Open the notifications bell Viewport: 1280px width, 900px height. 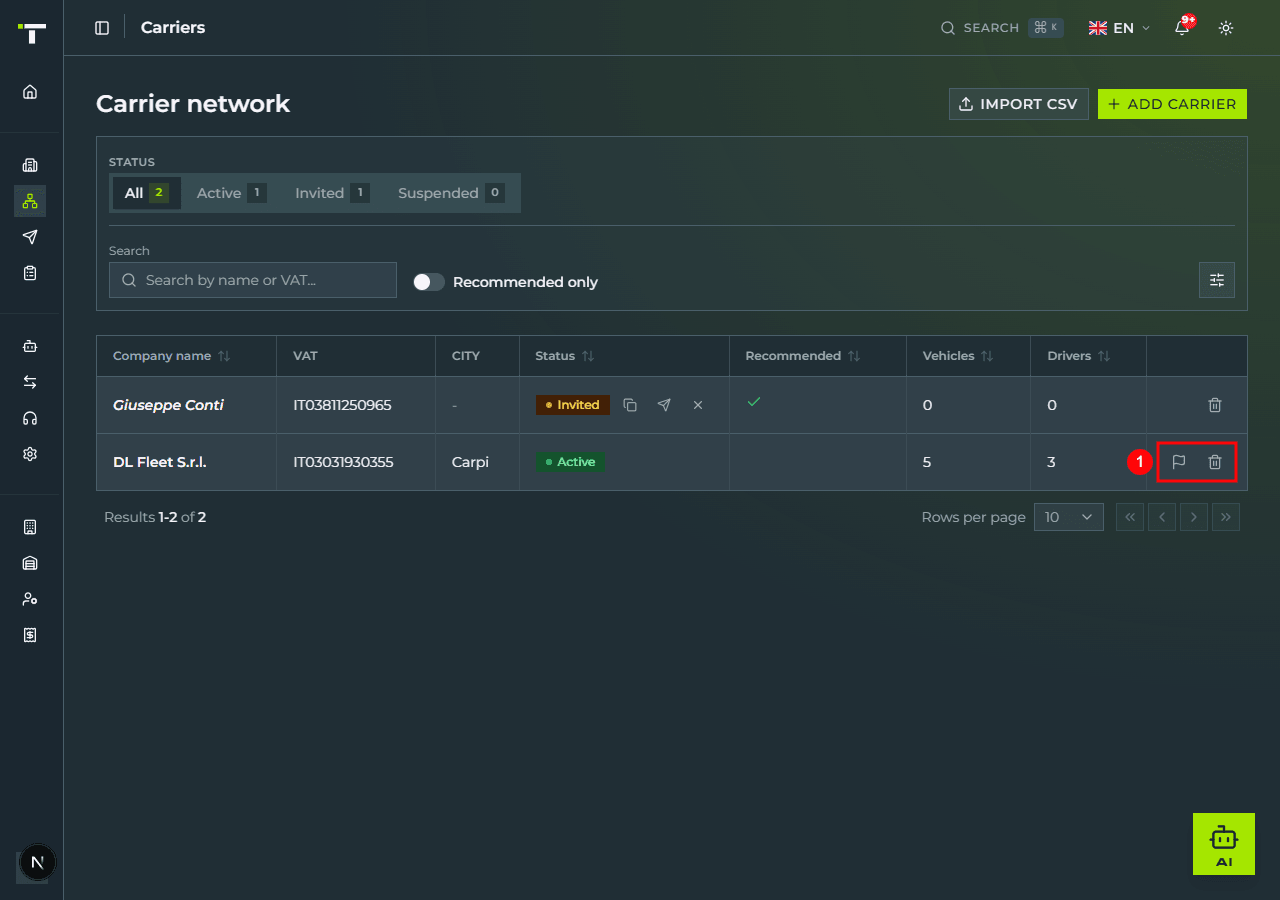1183,27
